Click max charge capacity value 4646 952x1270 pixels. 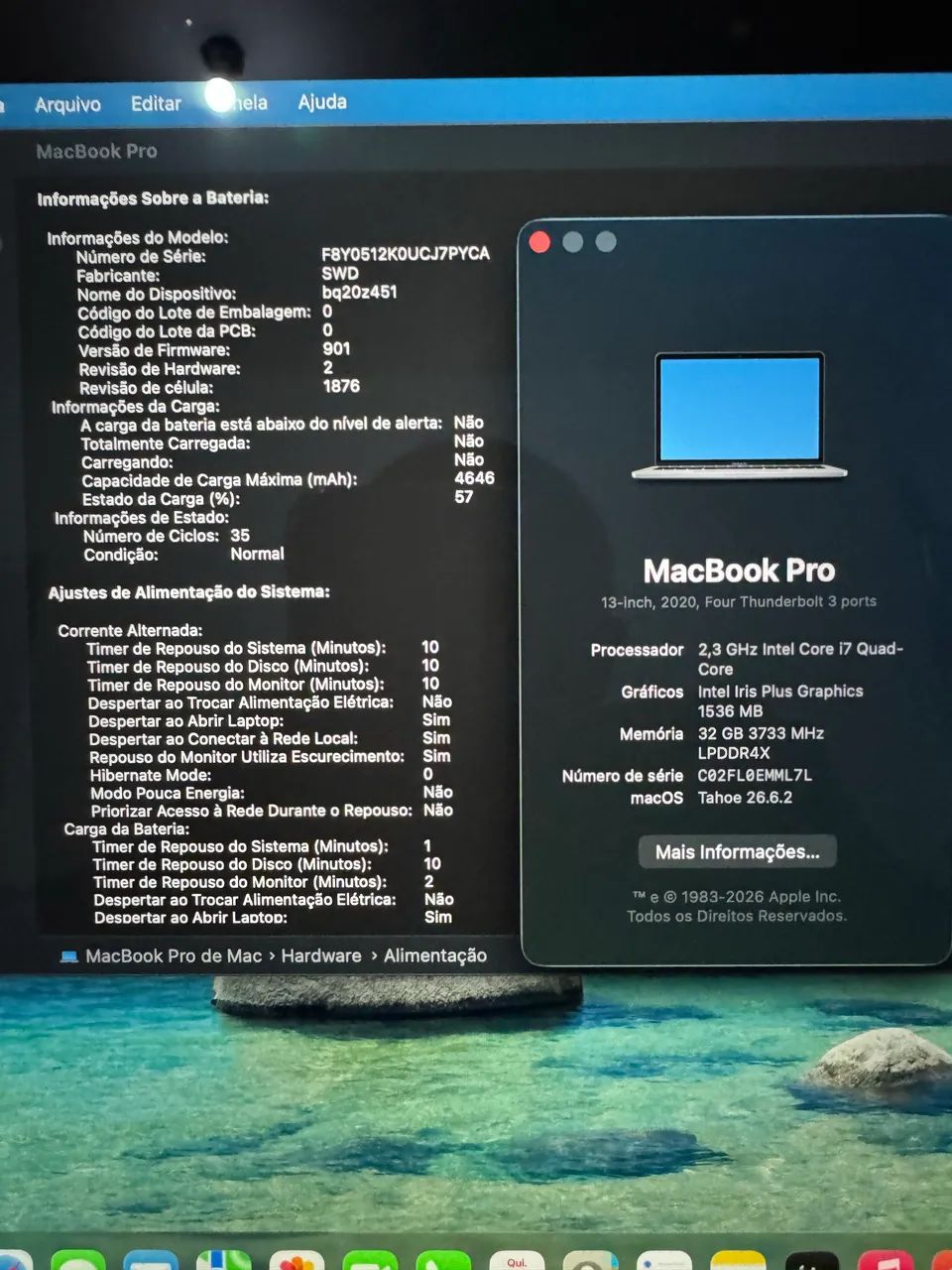474,478
